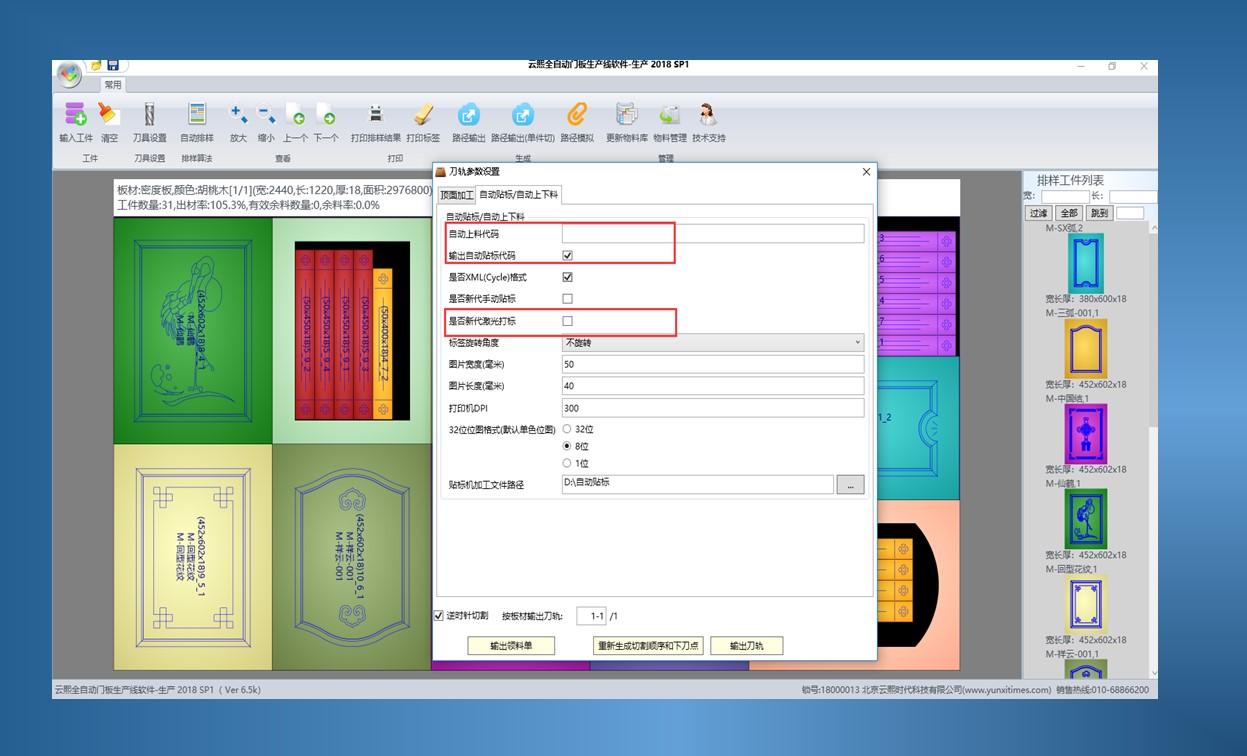Click the 更新物料库 update material library icon
Screen dimensions: 1247x756
[627, 115]
